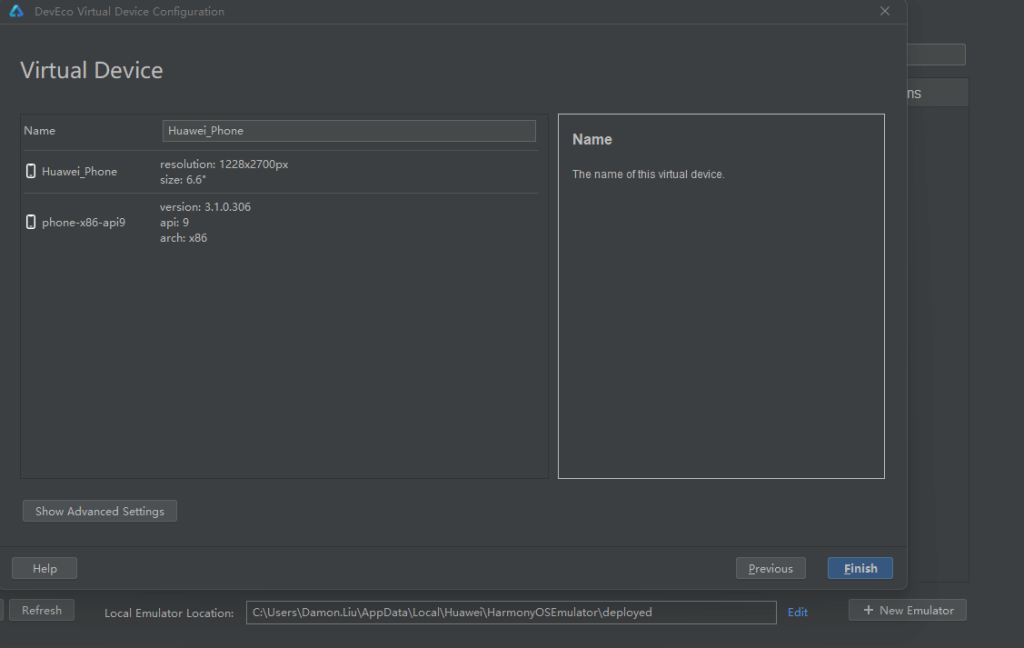Image resolution: width=1024 pixels, height=648 pixels.
Task: Select the phone-x86-api9 image label
Action: coord(84,222)
